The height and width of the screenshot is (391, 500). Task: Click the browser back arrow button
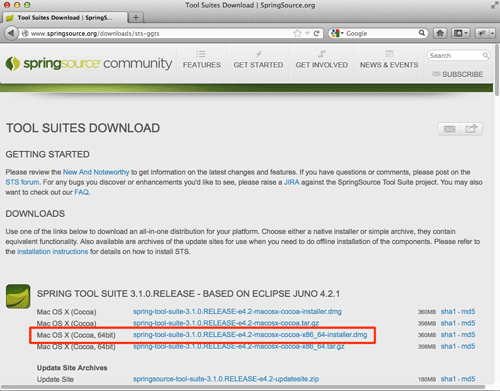11,33
